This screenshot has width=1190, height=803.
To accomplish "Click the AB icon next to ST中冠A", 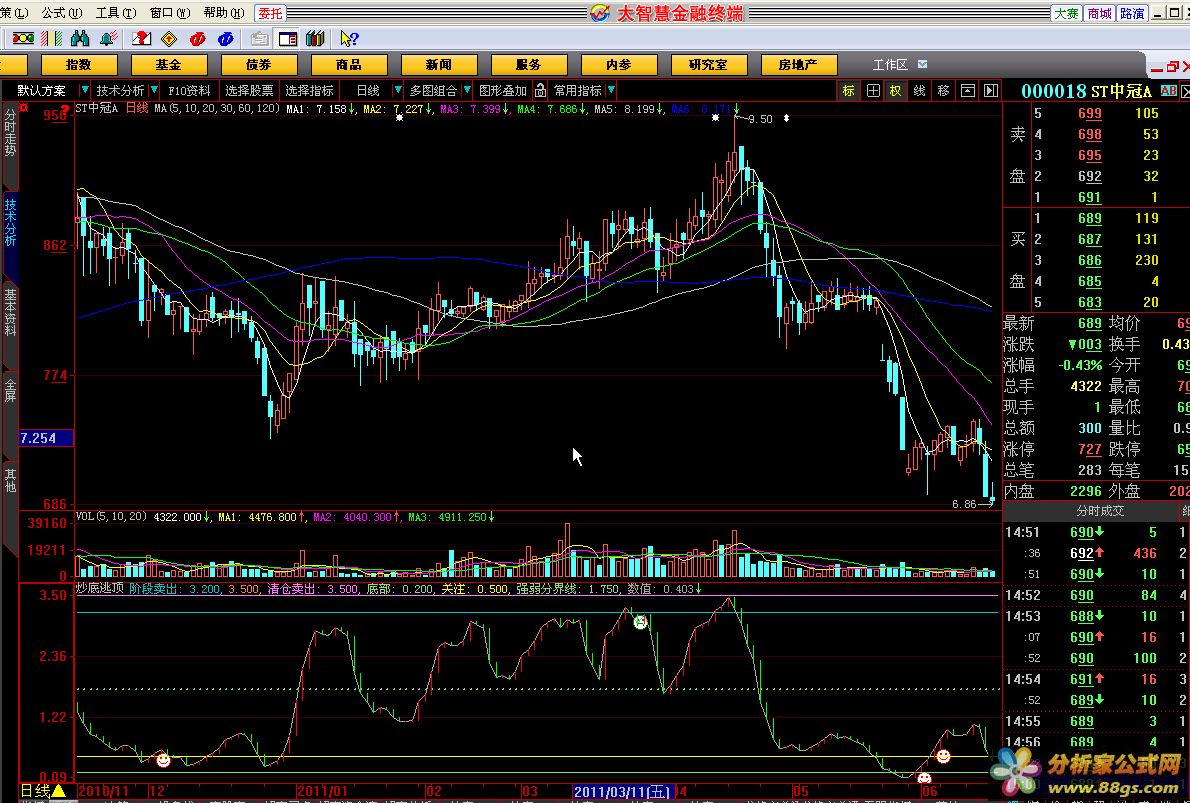I will tap(1169, 91).
